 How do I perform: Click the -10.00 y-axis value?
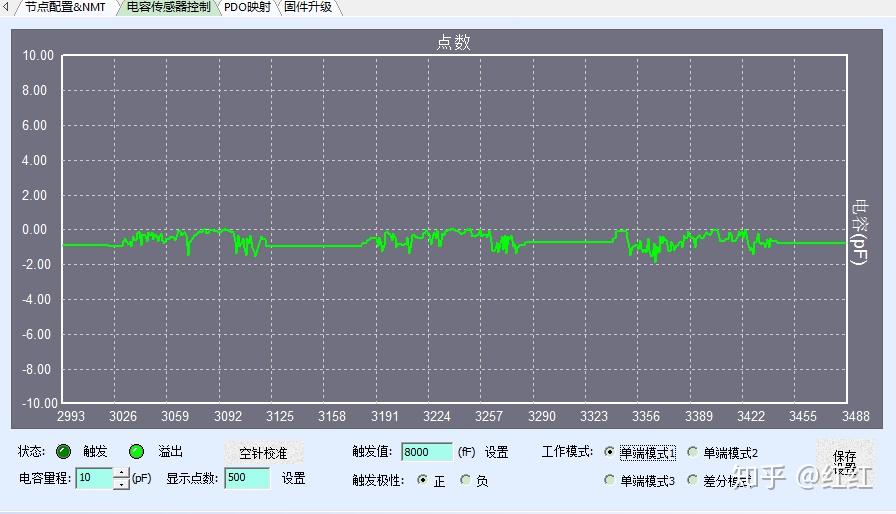point(39,403)
